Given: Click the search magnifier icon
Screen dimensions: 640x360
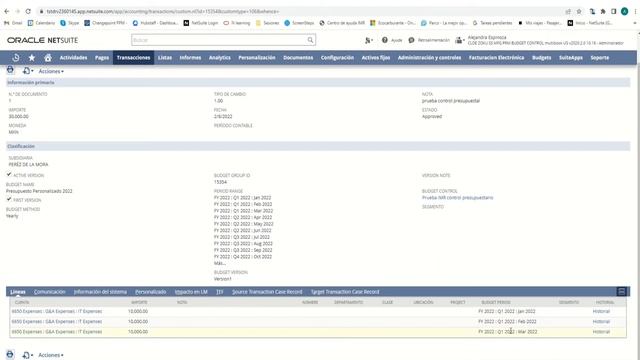Looking at the screenshot, I should point(310,40).
